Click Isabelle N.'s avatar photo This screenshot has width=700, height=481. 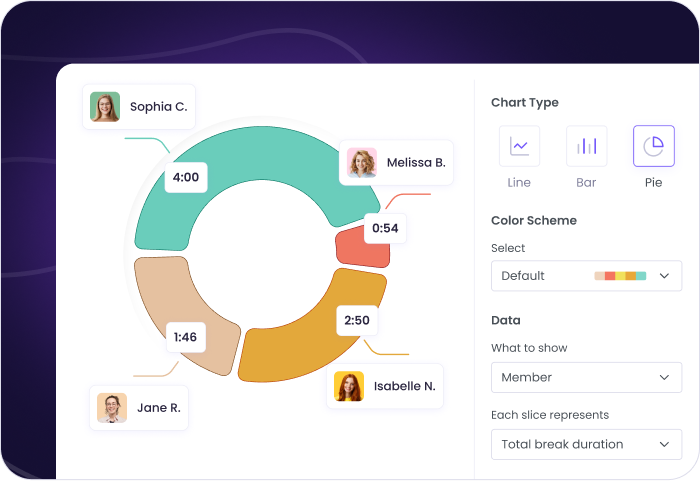coord(349,386)
